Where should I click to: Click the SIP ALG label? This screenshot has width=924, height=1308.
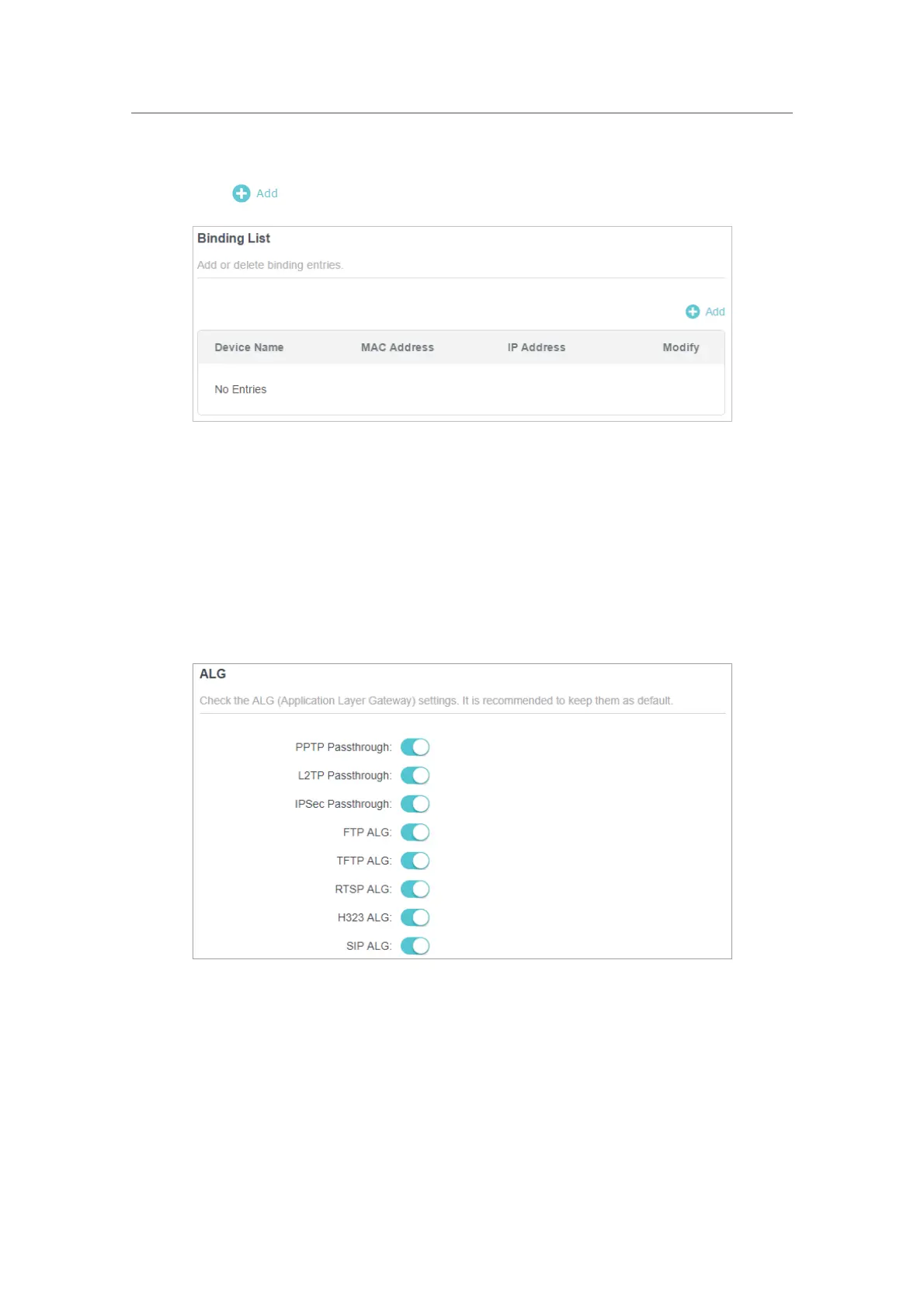pyautogui.click(x=369, y=945)
